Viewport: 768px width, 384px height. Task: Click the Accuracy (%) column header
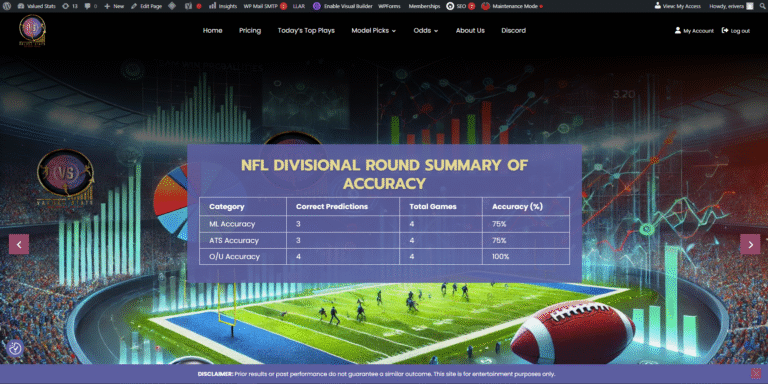tap(517, 207)
